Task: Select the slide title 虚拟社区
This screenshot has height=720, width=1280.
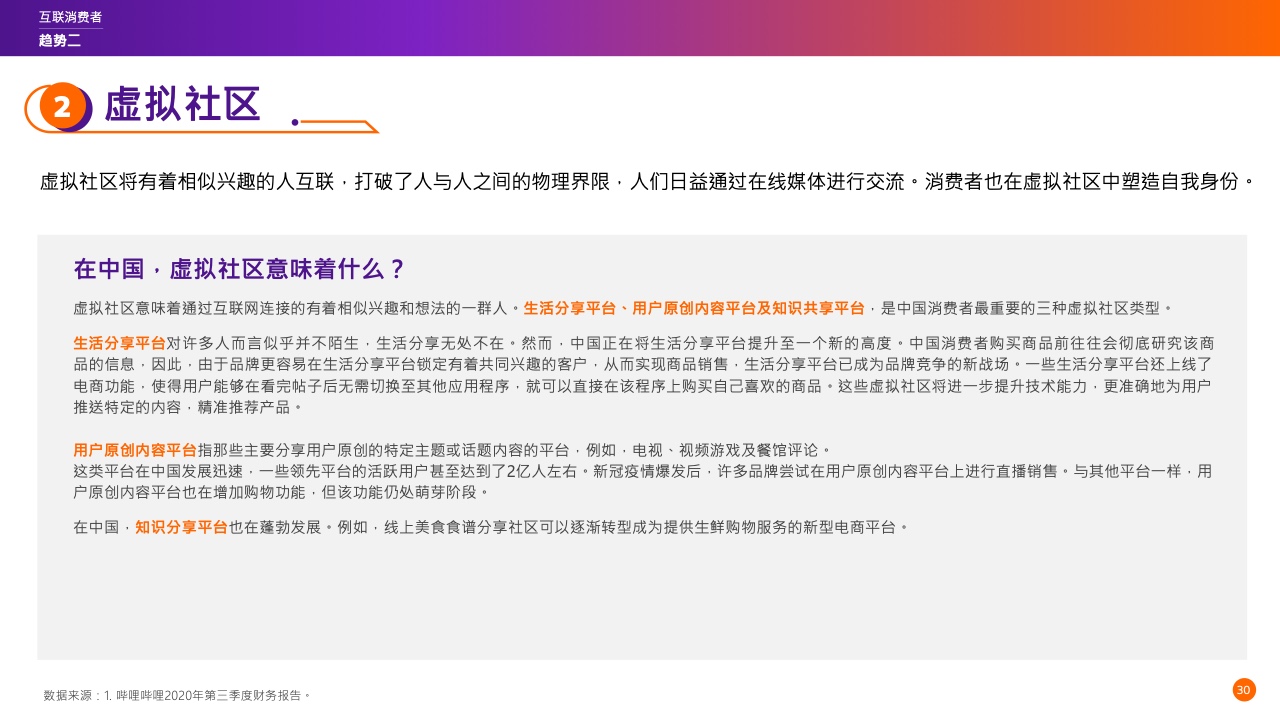Action: point(182,105)
